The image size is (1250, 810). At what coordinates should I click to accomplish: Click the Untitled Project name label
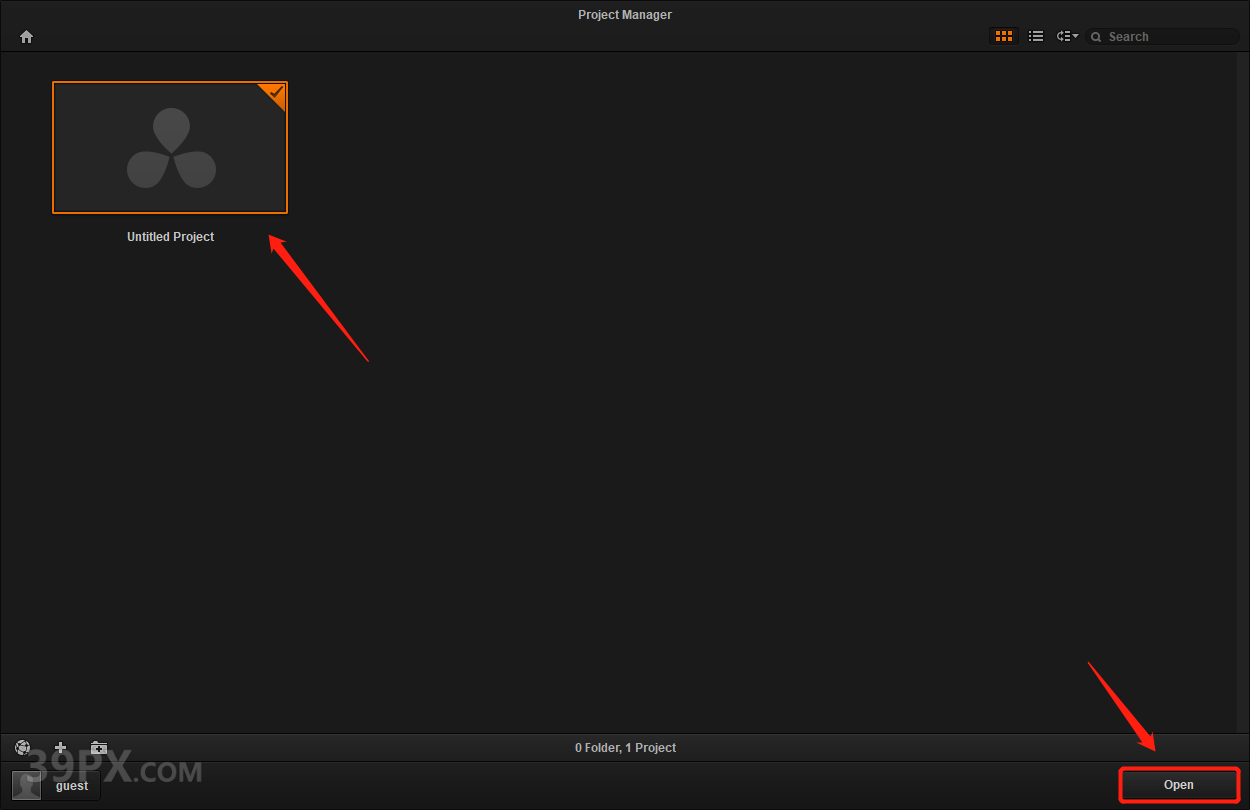[170, 237]
